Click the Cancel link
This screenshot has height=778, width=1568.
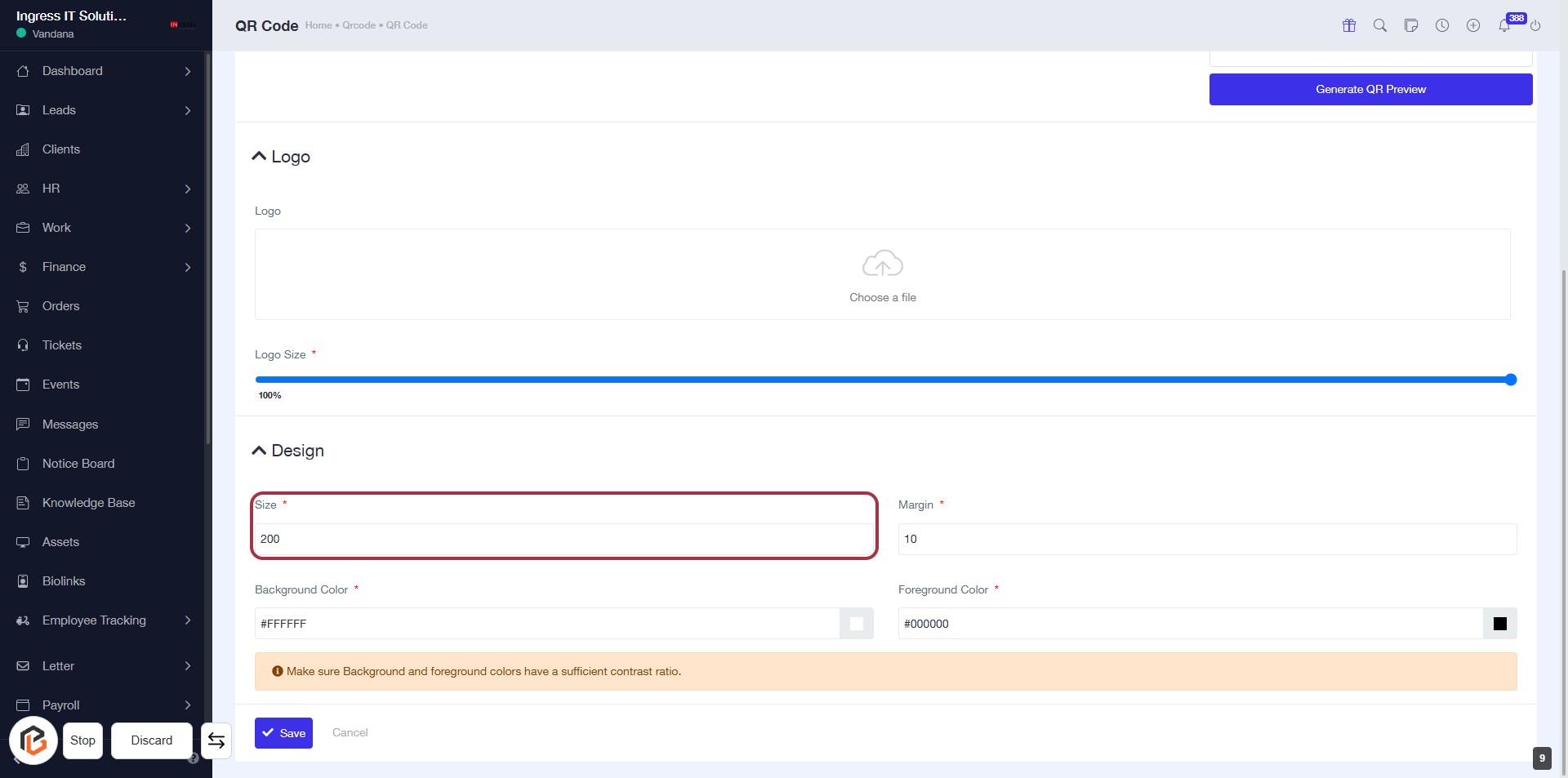click(x=350, y=733)
